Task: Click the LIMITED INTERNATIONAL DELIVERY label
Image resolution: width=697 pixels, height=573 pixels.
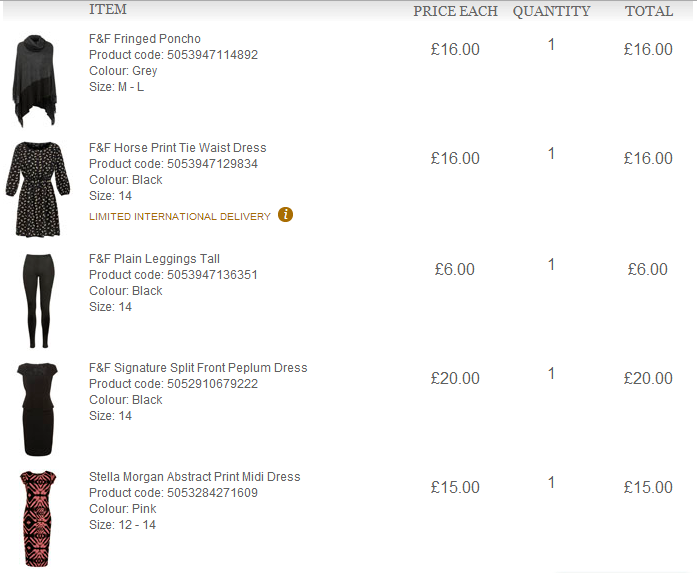Action: (x=180, y=216)
